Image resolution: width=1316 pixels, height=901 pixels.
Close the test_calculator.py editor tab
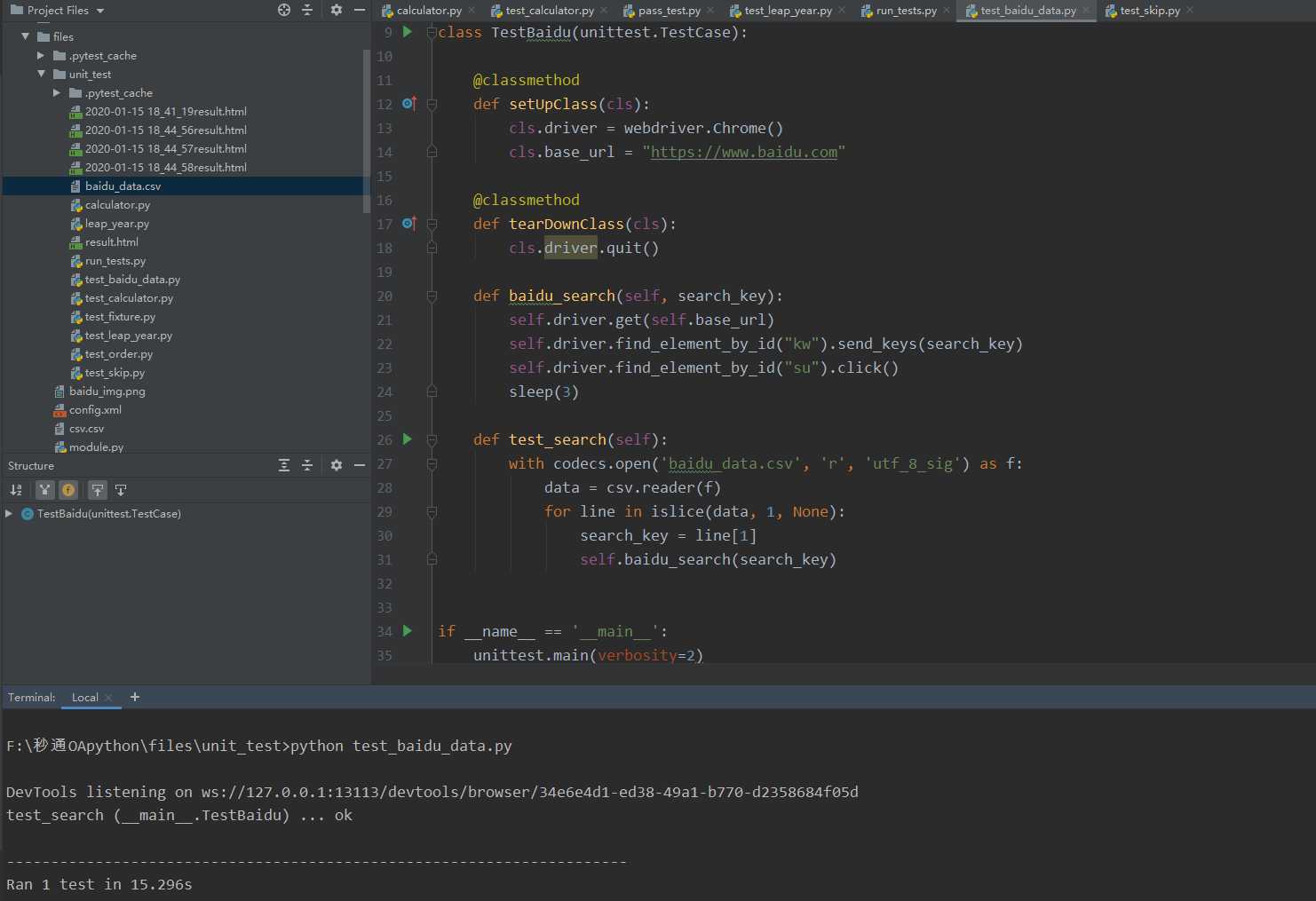(604, 11)
